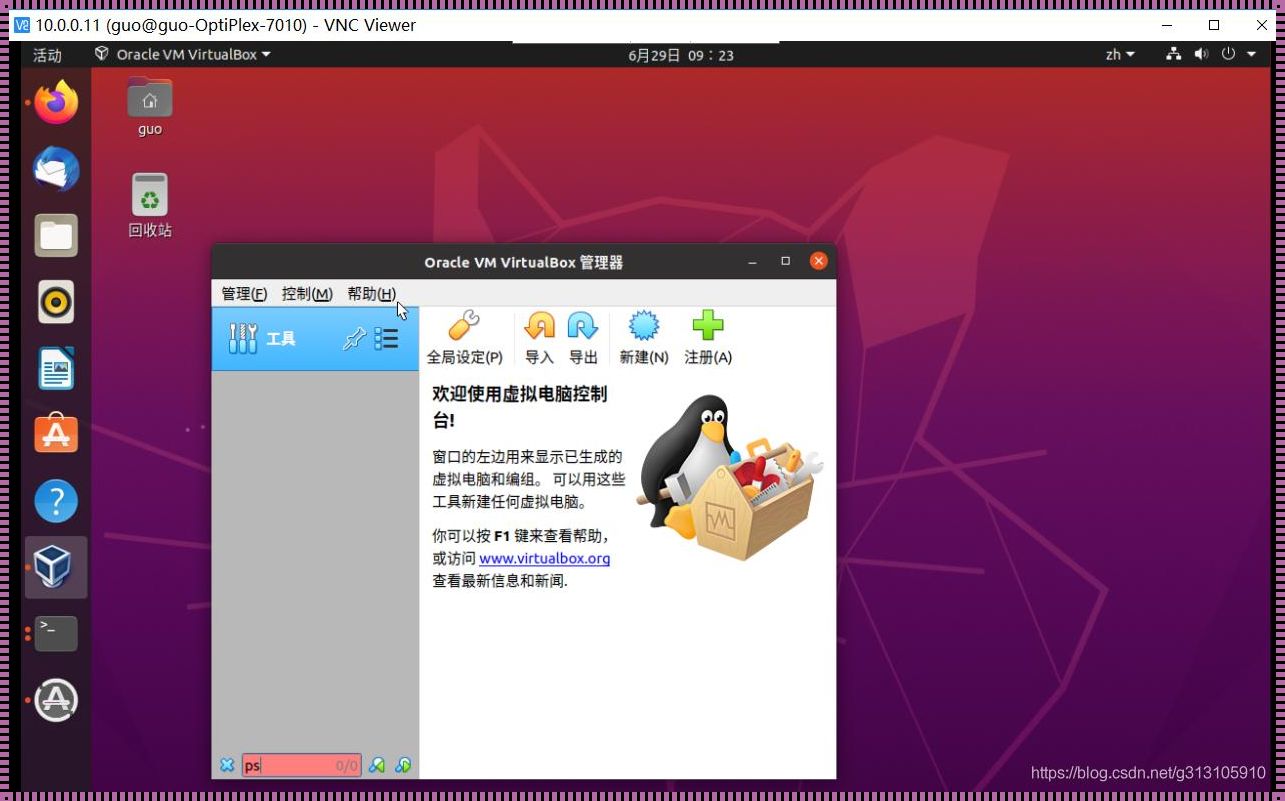The width and height of the screenshot is (1285, 801).
Task: Click the search field containing ps
Action: pos(301,765)
